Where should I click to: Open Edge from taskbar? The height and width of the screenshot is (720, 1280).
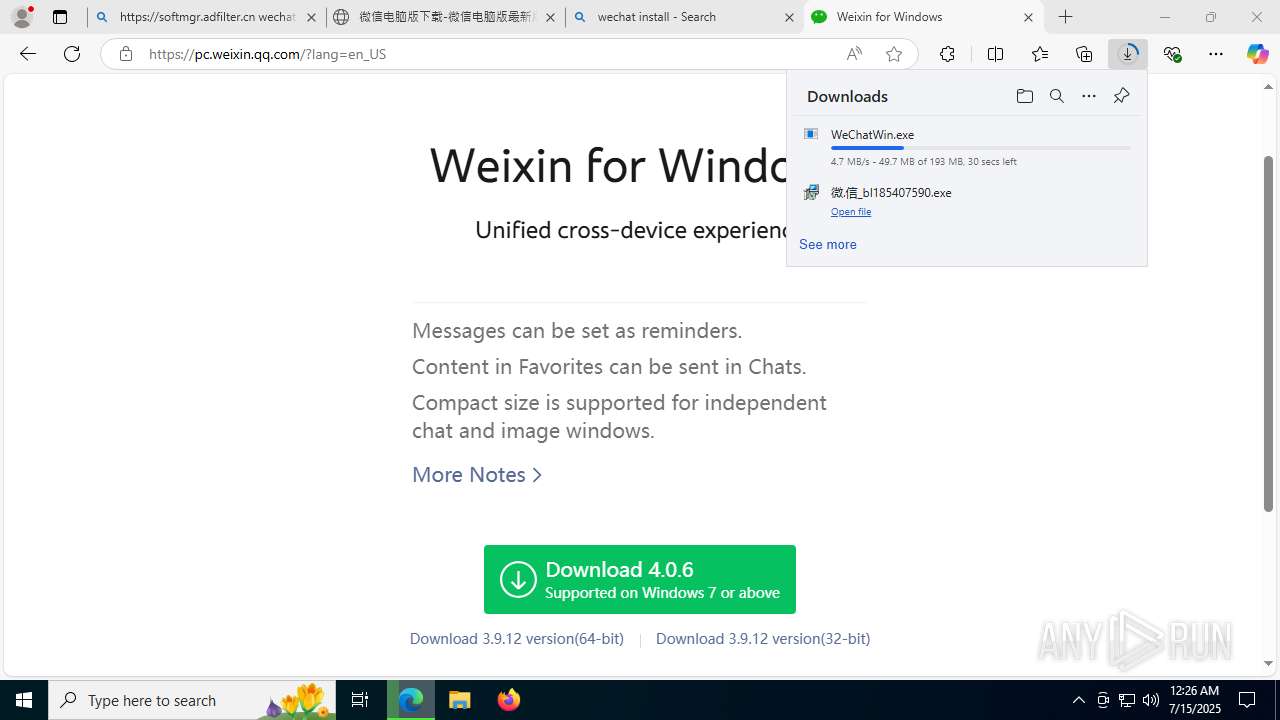[411, 700]
